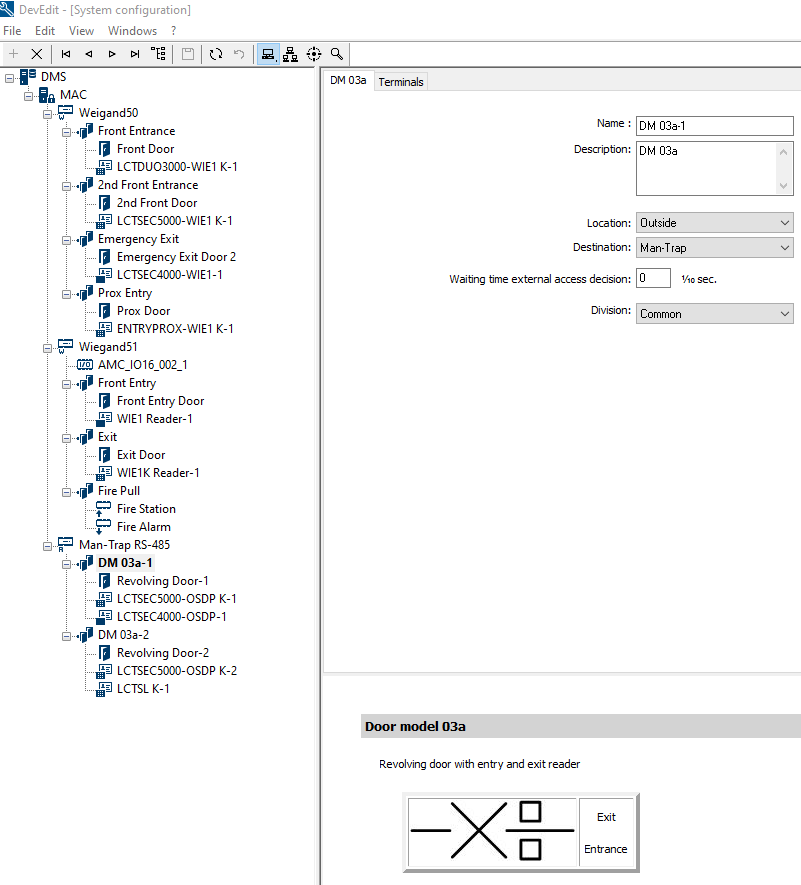Click the crosshair target toolbar icon

[314, 54]
